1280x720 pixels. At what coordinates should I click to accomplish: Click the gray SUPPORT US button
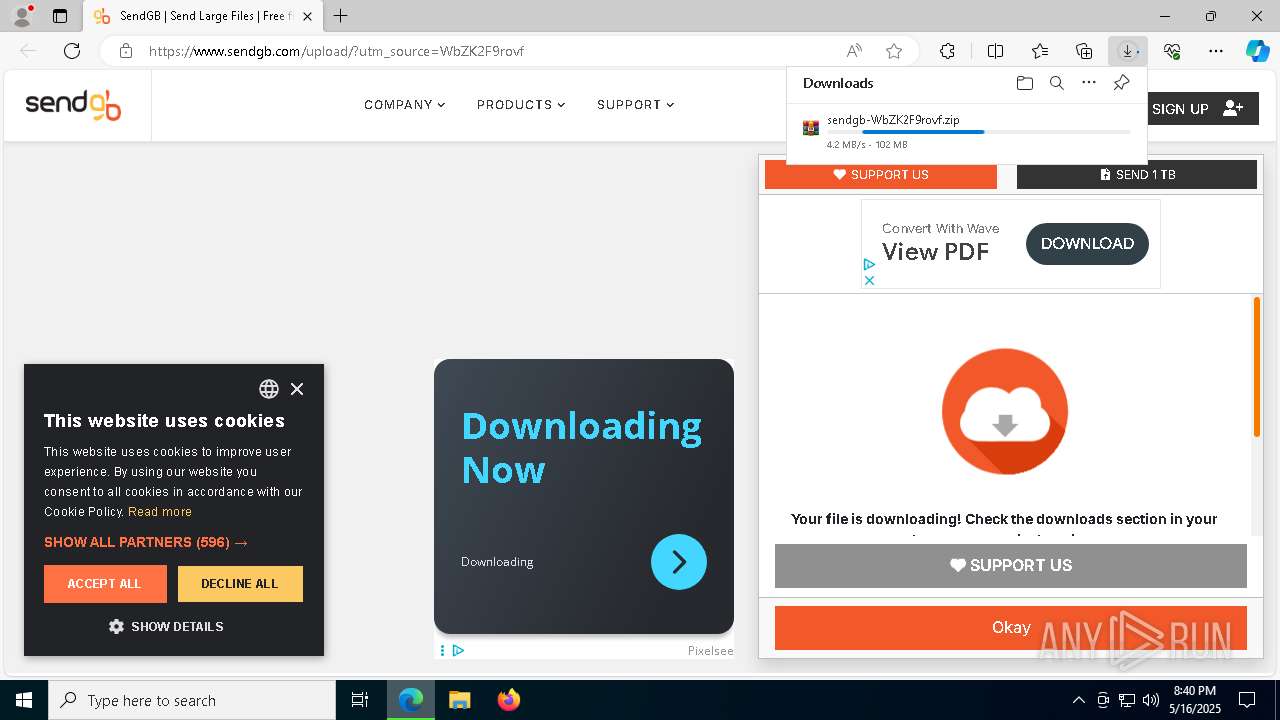point(1011,566)
